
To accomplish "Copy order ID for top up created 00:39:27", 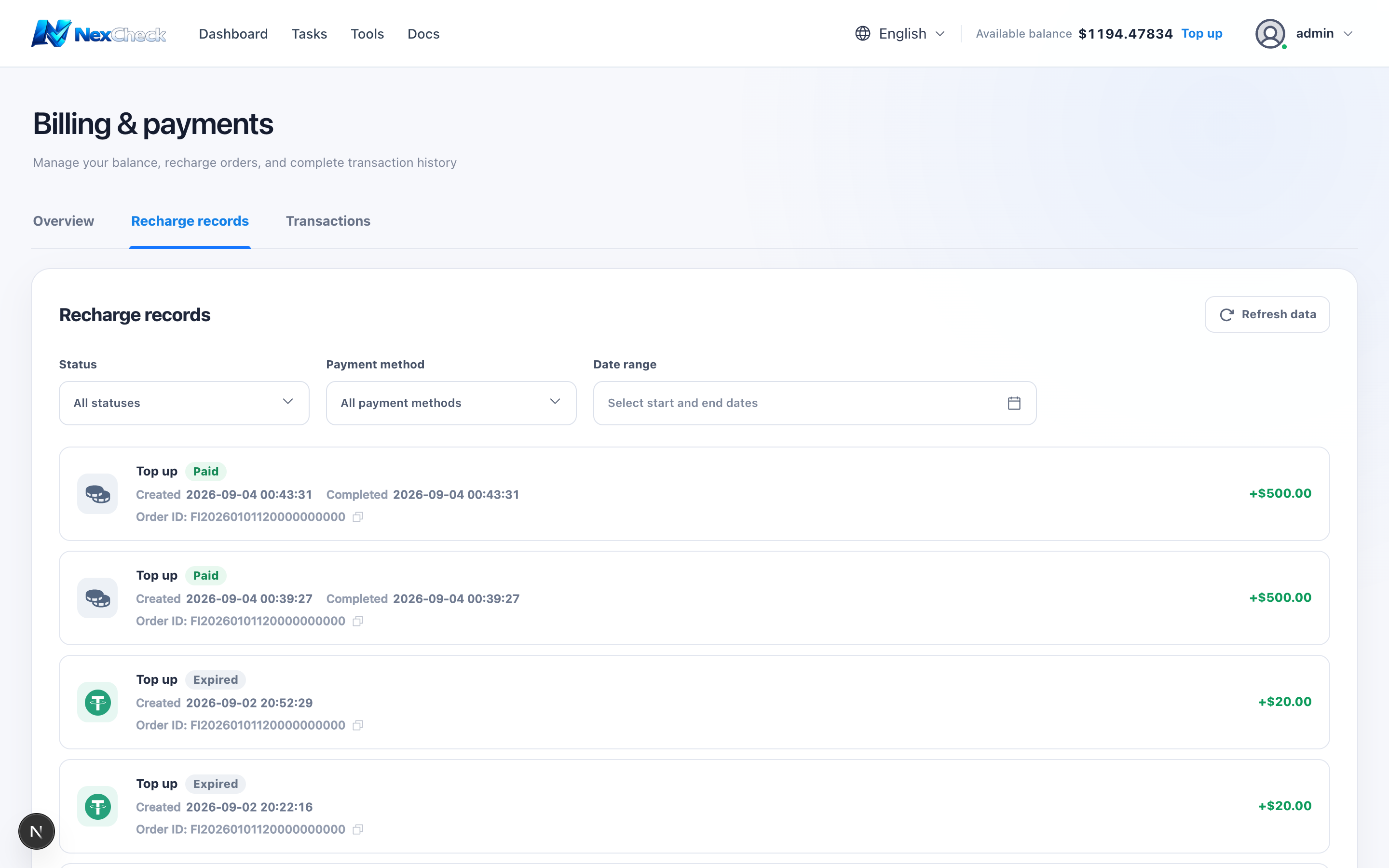I will [x=357, y=621].
